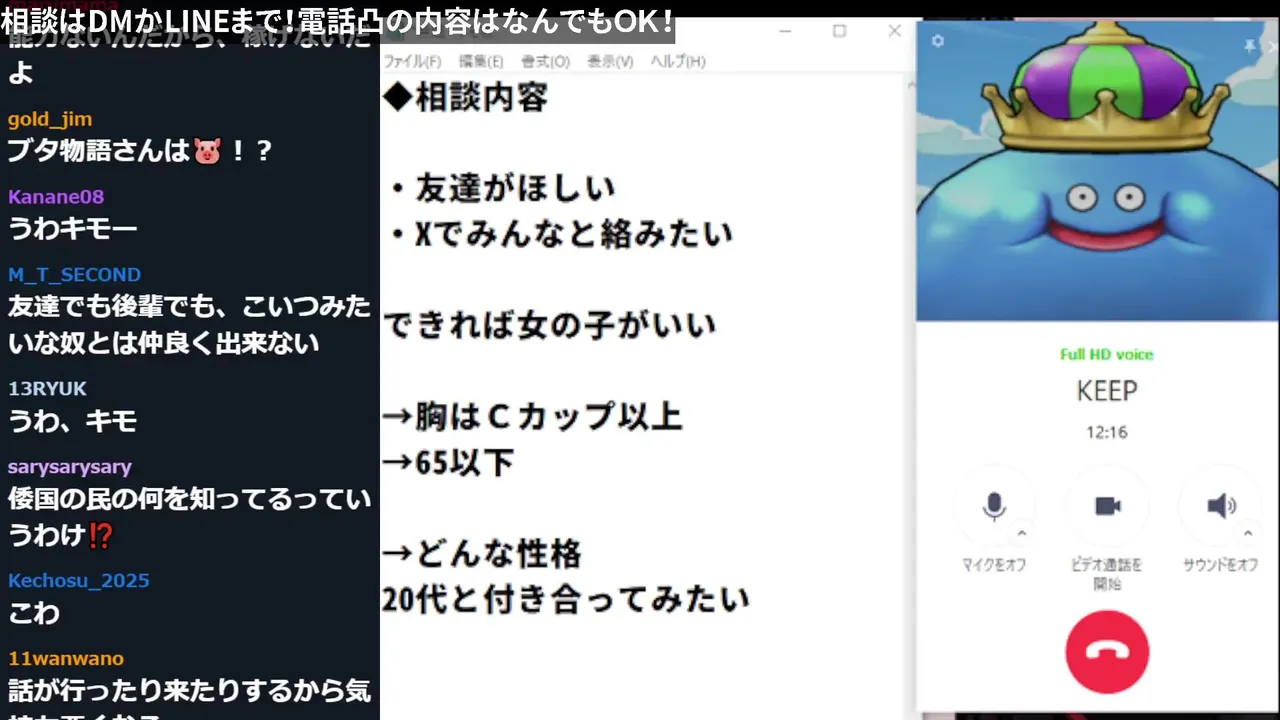The height and width of the screenshot is (720, 1280).
Task: Open Kanane08 chat username
Action: [56, 197]
